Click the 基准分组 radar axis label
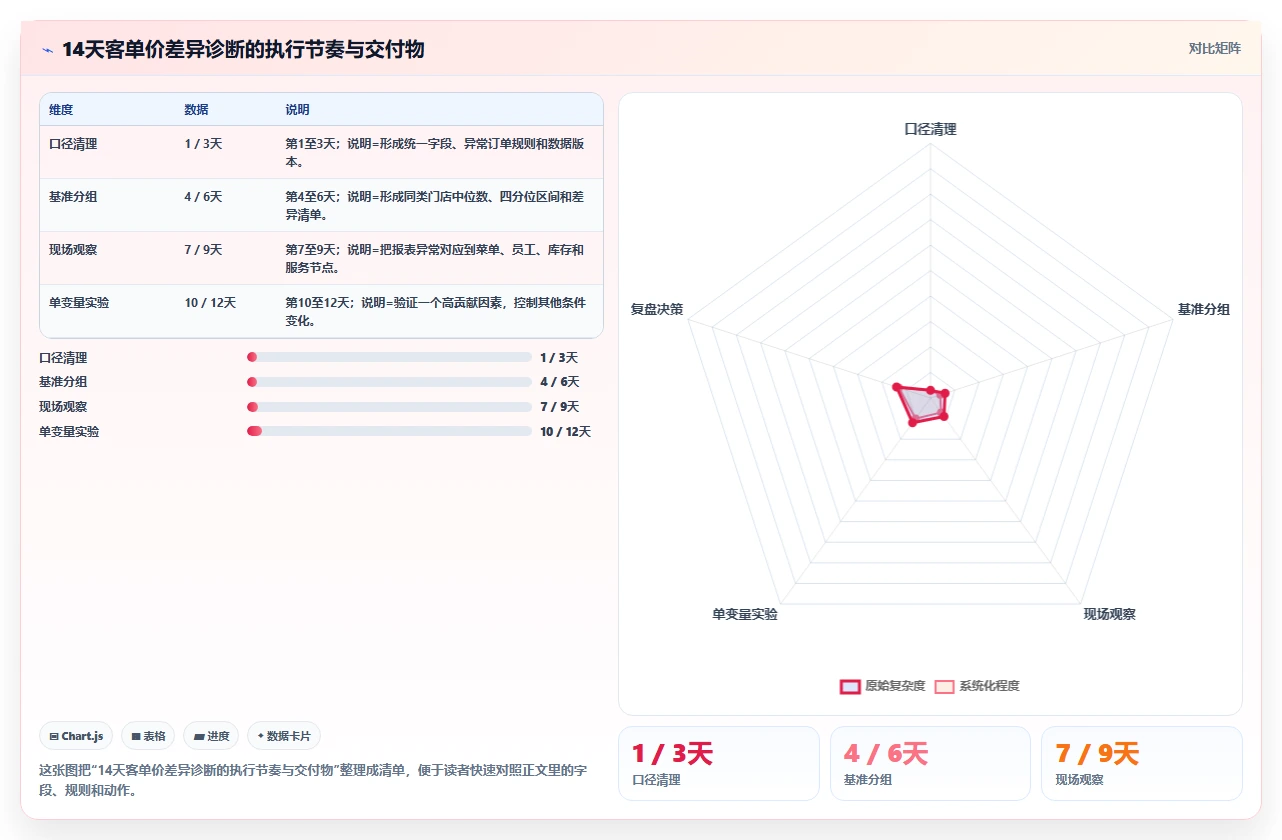The image size is (1282, 840). tap(1203, 309)
